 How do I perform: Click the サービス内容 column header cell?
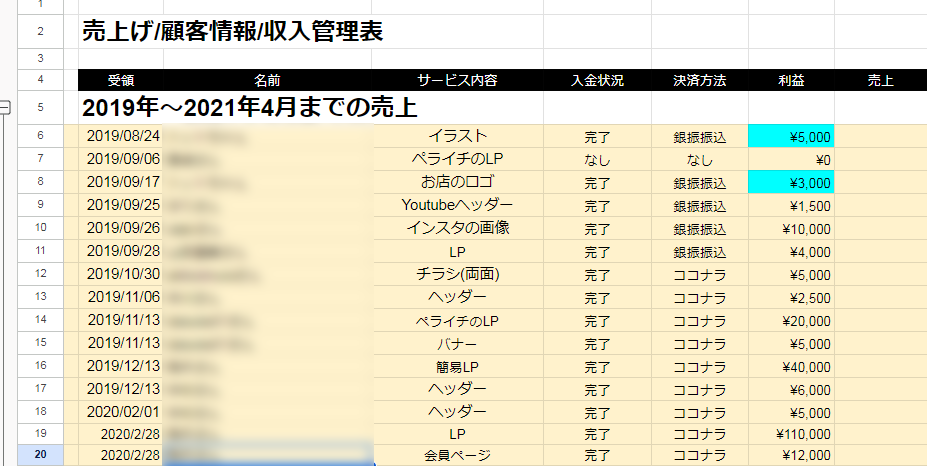pos(457,80)
